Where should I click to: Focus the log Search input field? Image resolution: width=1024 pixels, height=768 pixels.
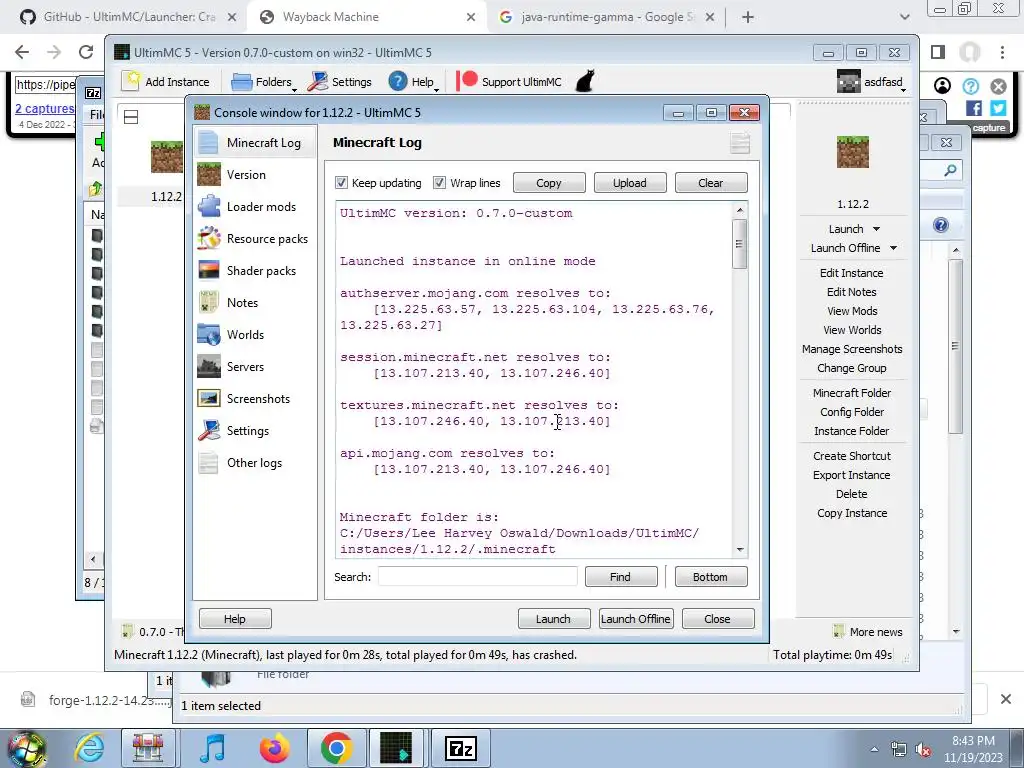[x=477, y=577]
